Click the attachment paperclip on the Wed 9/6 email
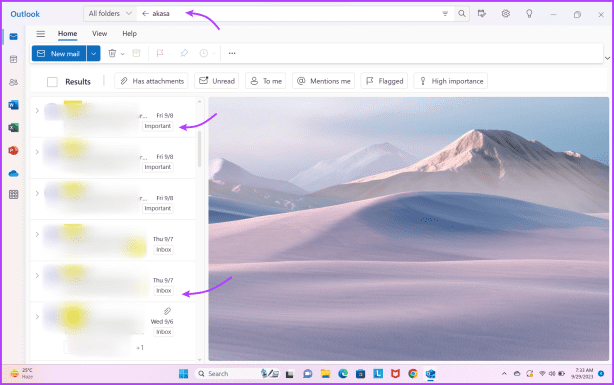The height and width of the screenshot is (385, 614). tap(167, 311)
